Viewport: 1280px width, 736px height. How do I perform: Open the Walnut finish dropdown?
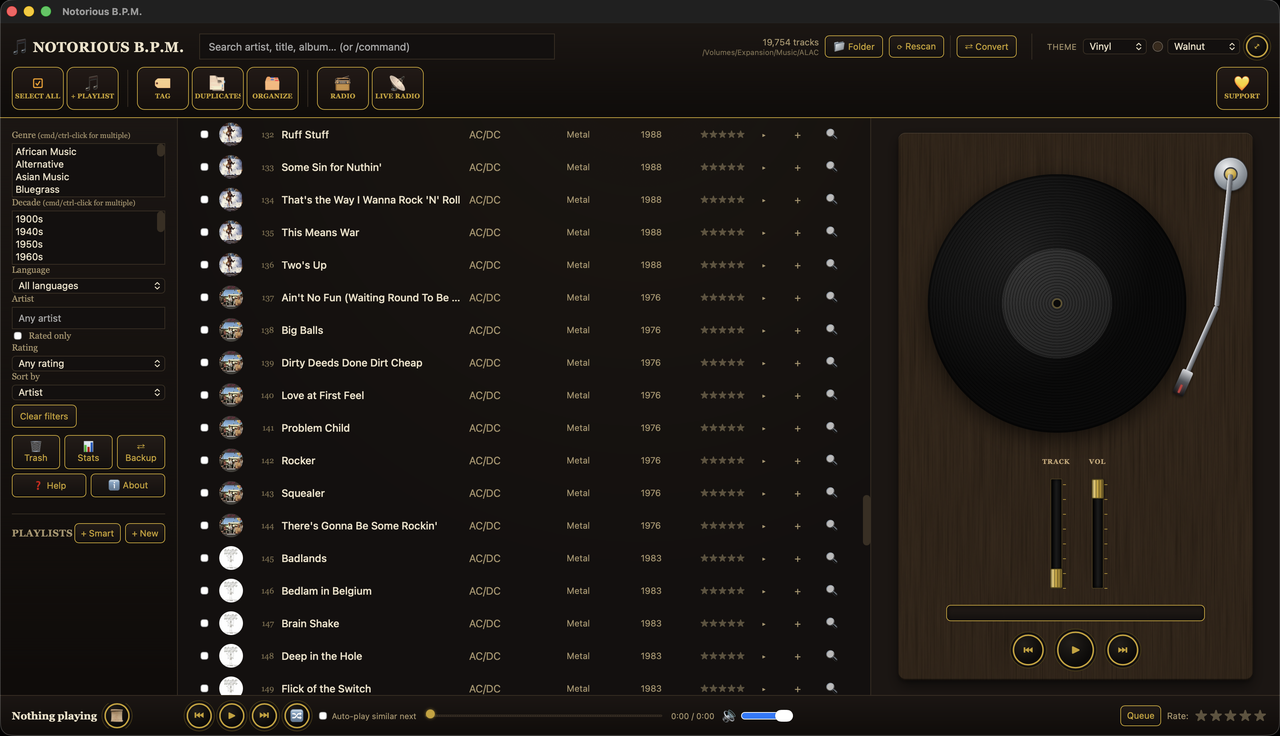click(x=1204, y=47)
